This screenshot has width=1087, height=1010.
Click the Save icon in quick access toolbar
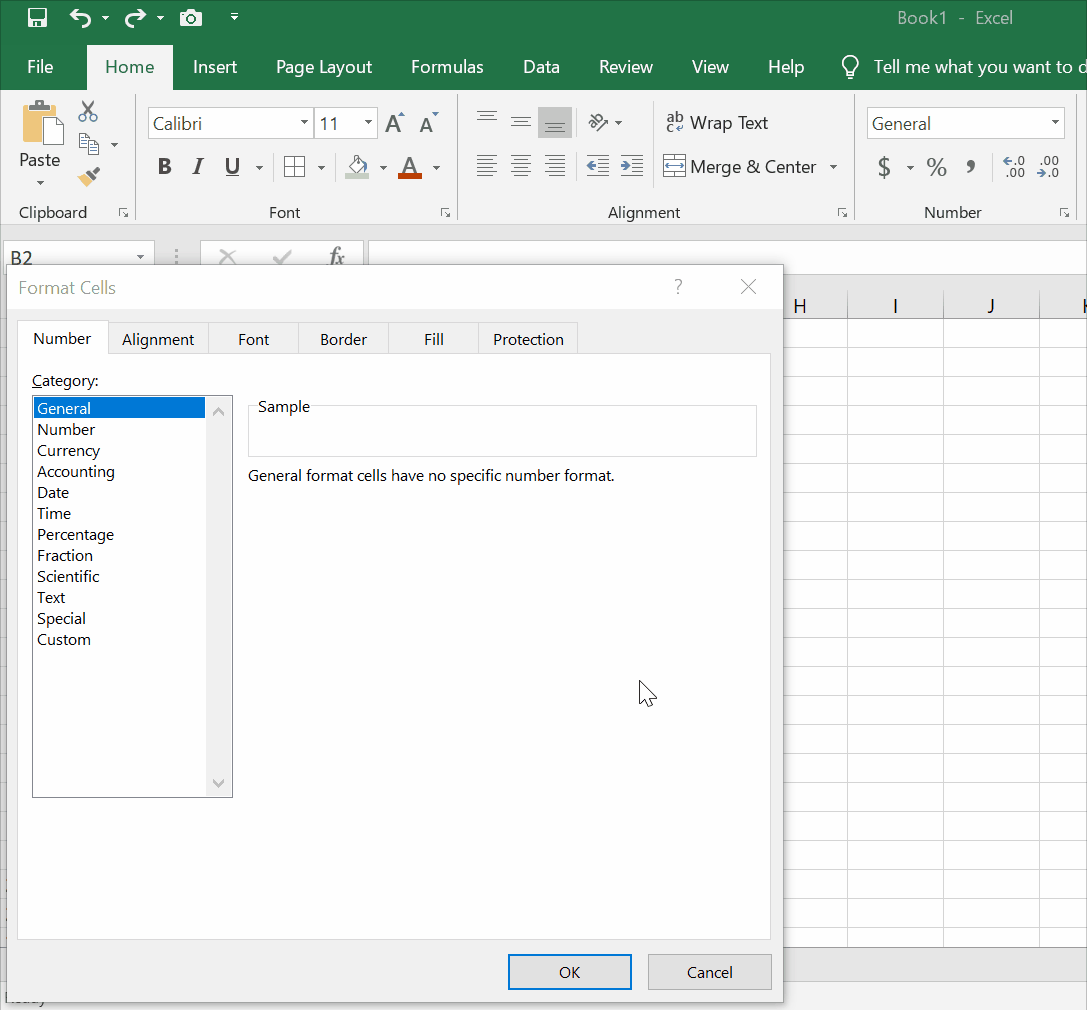(37, 17)
